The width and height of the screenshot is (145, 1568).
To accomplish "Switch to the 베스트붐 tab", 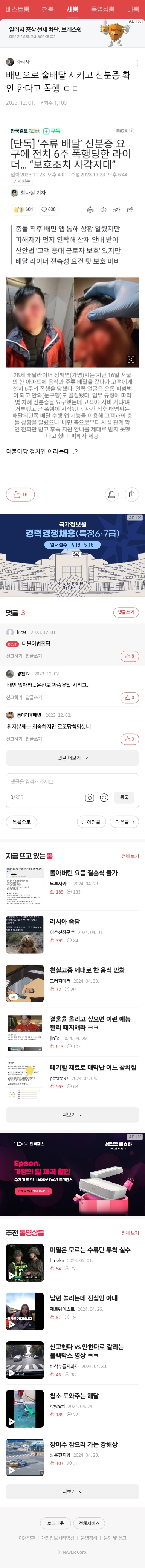I will pos(17,10).
